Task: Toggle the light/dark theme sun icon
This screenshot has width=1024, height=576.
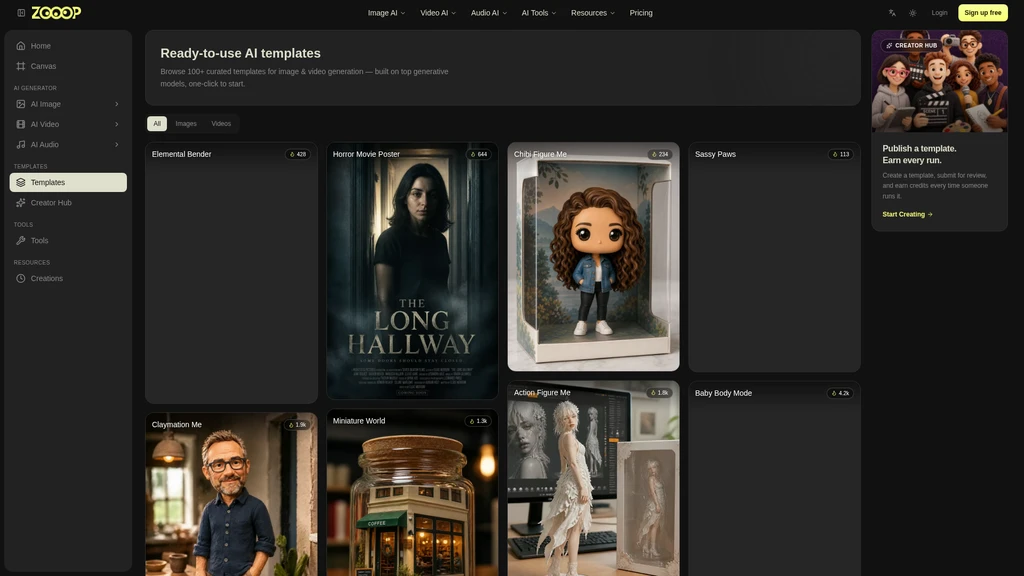Action: 913,13
